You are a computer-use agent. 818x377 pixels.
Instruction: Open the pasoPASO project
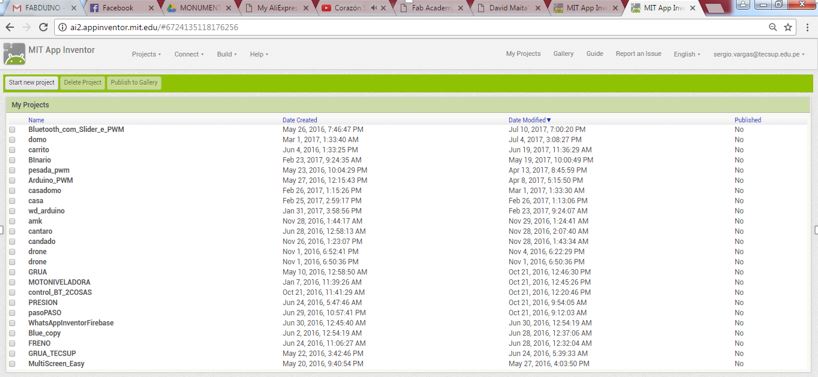tap(45, 313)
